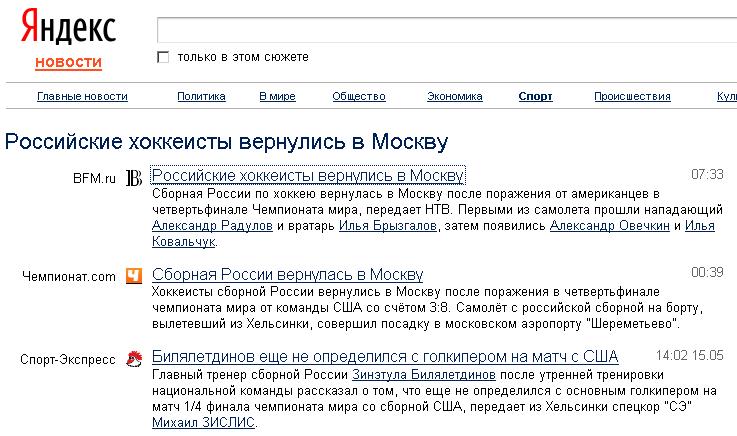The image size is (737, 436).
Task: Select the Общество tab
Action: pos(358,97)
